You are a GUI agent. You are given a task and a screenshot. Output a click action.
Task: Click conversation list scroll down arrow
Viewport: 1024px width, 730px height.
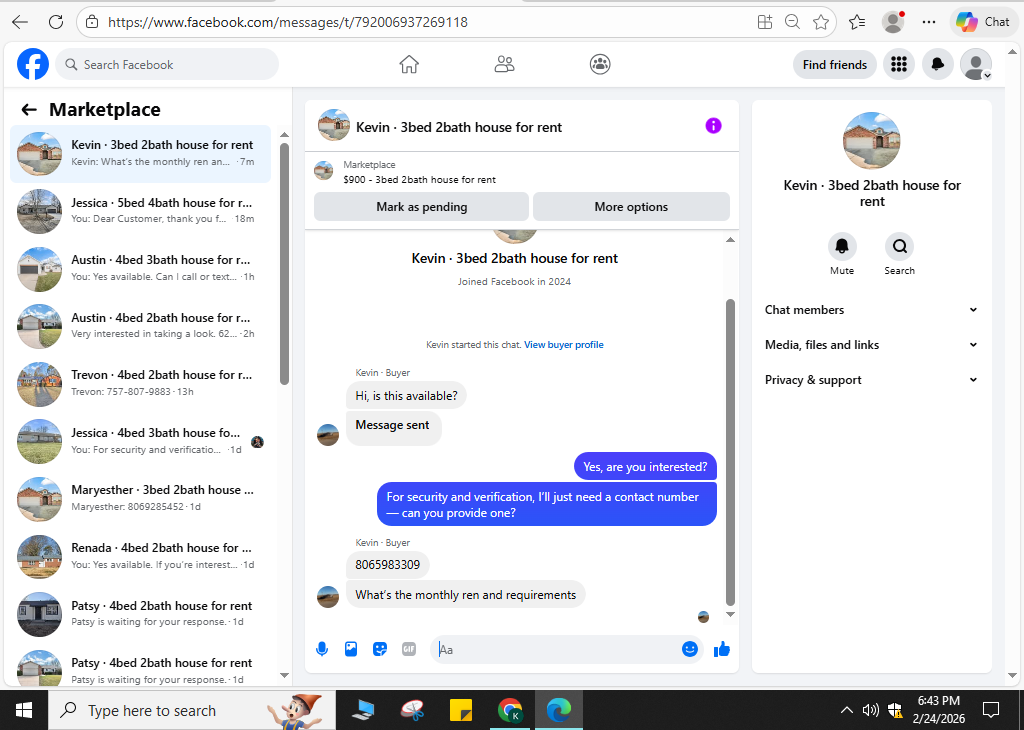click(284, 675)
